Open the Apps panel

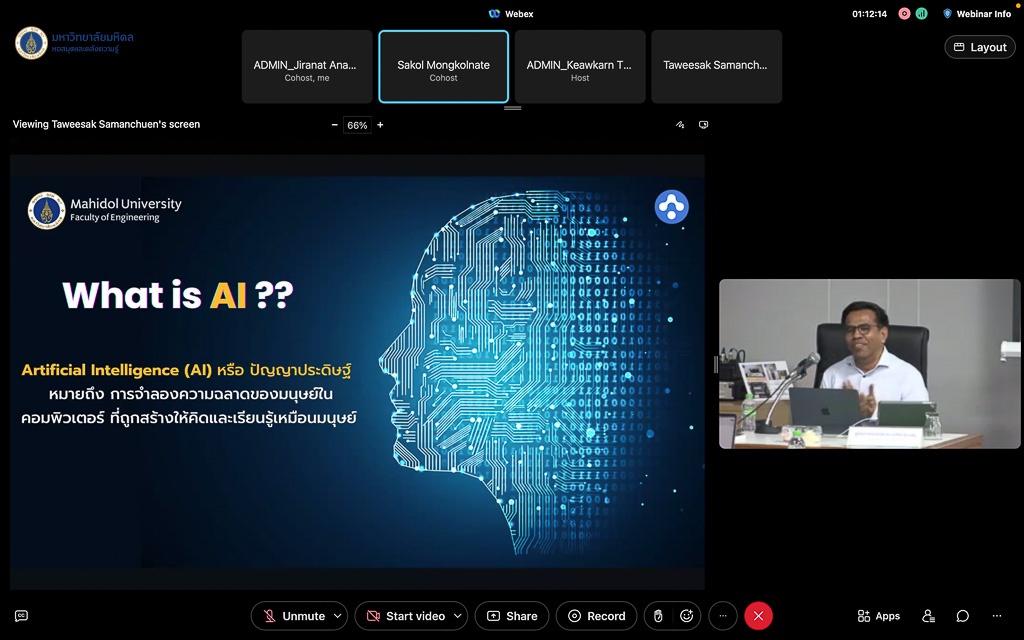(x=878, y=616)
